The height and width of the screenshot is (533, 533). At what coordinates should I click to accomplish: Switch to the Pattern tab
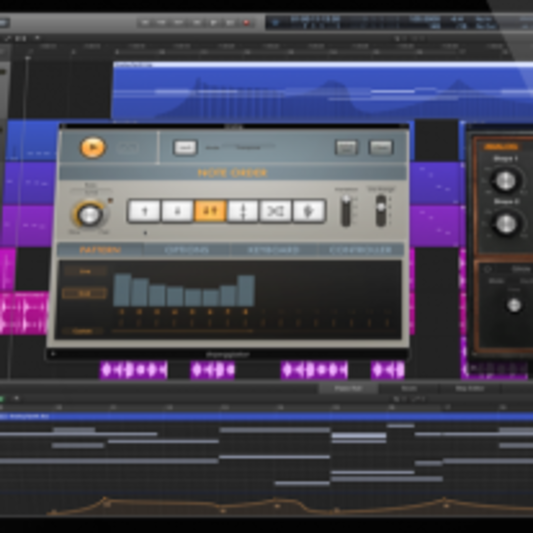pyautogui.click(x=100, y=250)
